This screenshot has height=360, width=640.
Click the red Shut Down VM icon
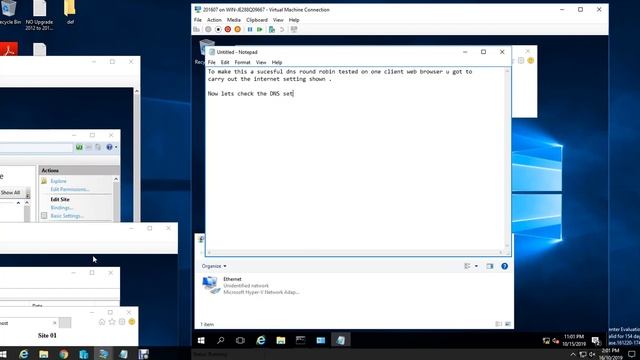[x=228, y=29]
